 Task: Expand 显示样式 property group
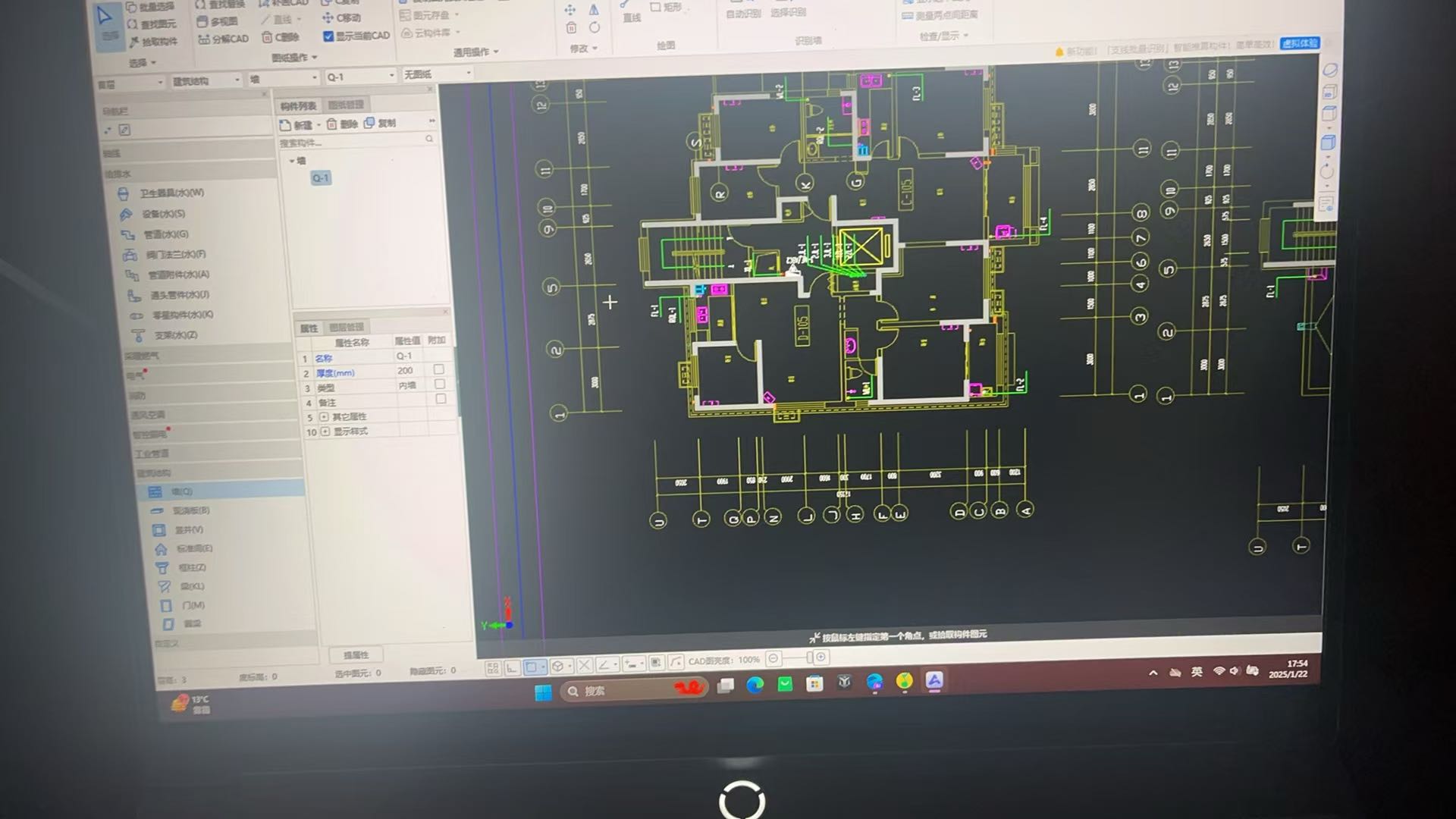(325, 431)
